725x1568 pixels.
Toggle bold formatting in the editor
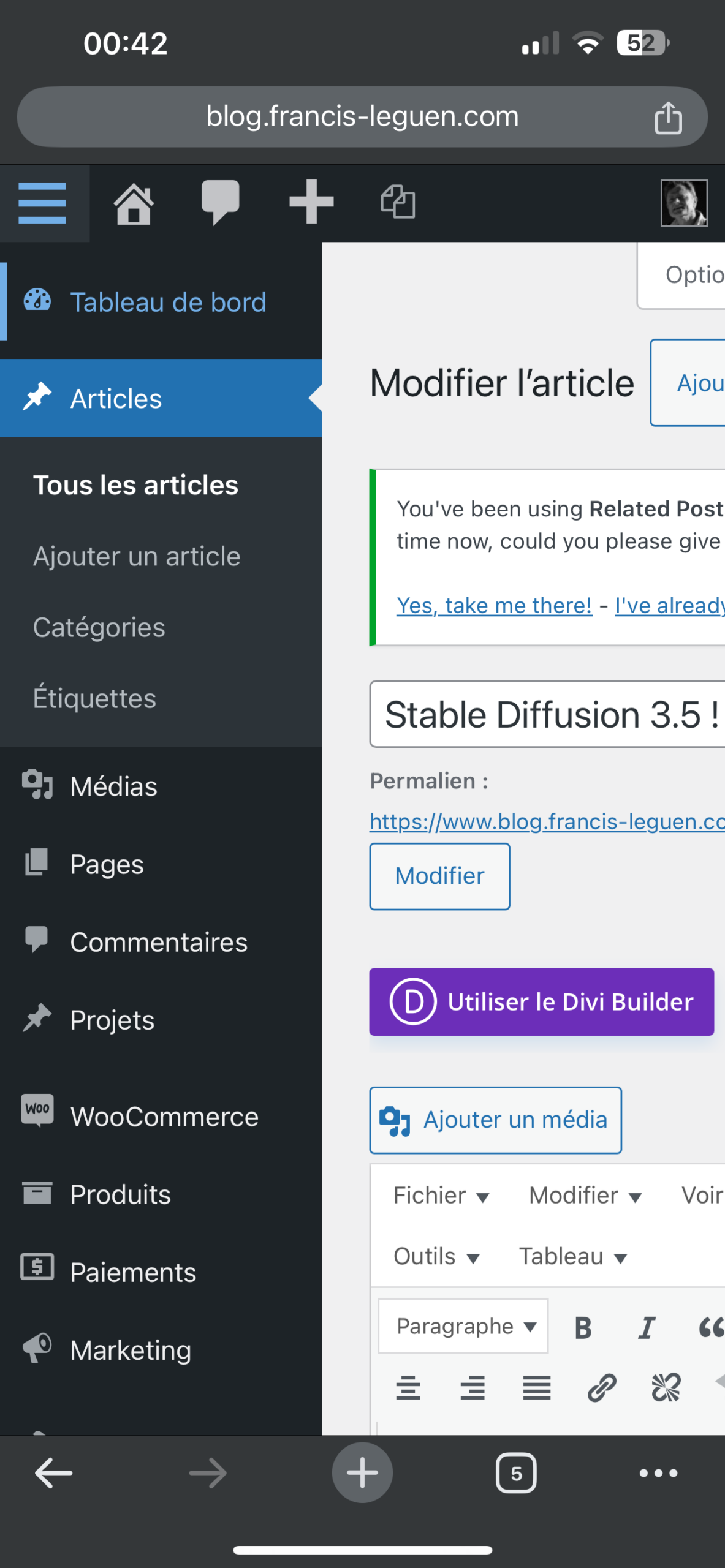coord(583,1327)
